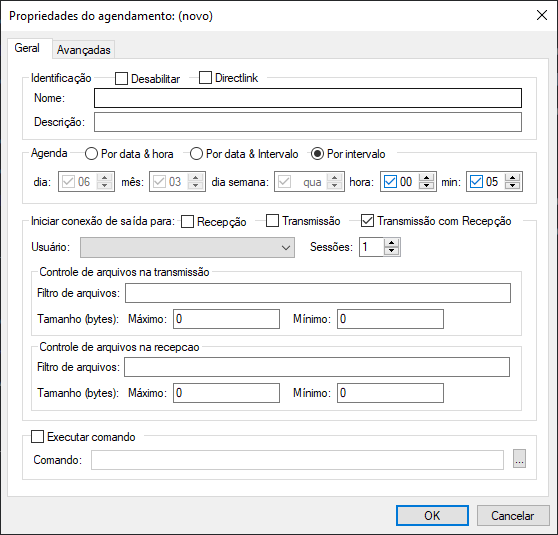
Task: Close the Propriedades do agendamento dialog
Action: 542,15
